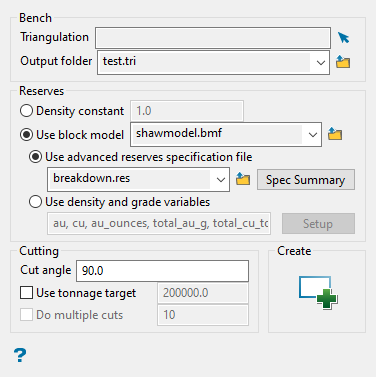The image size is (376, 377).
Task: Click the triangulation pick arrow icon
Action: click(343, 37)
